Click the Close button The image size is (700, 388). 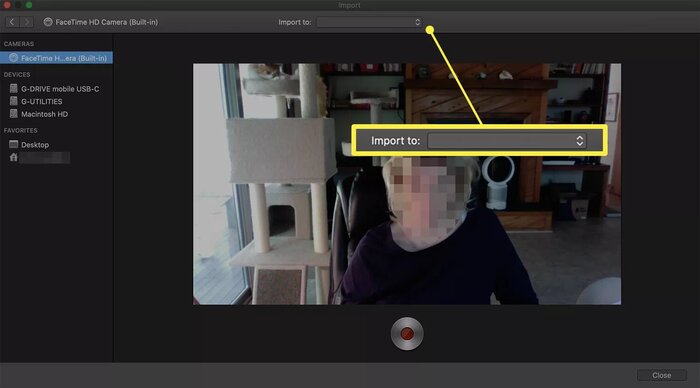(x=662, y=375)
